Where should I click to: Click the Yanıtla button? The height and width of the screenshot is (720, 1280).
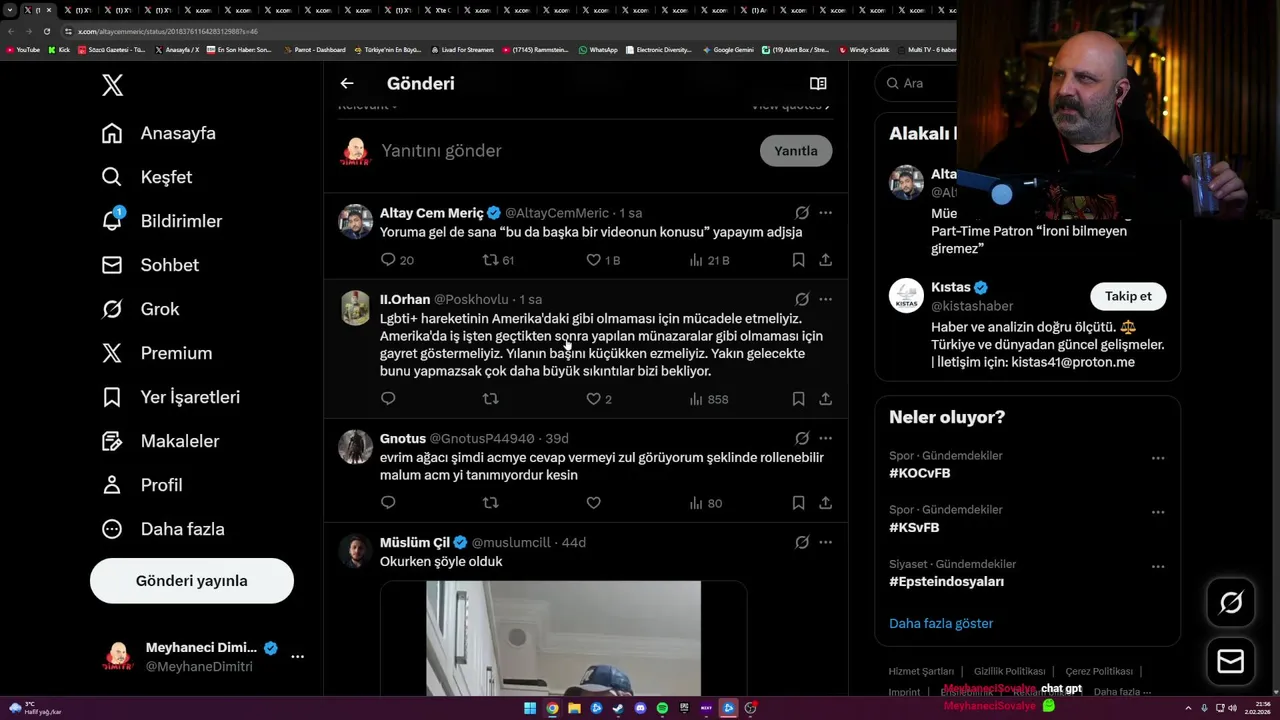tap(796, 151)
